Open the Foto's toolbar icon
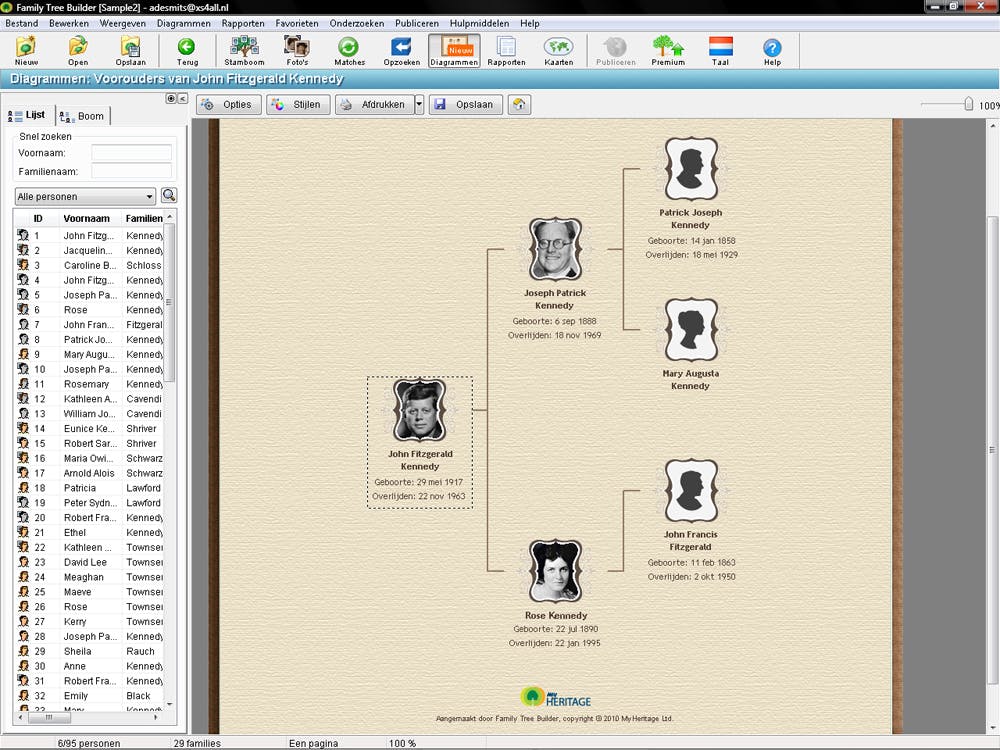 click(297, 50)
